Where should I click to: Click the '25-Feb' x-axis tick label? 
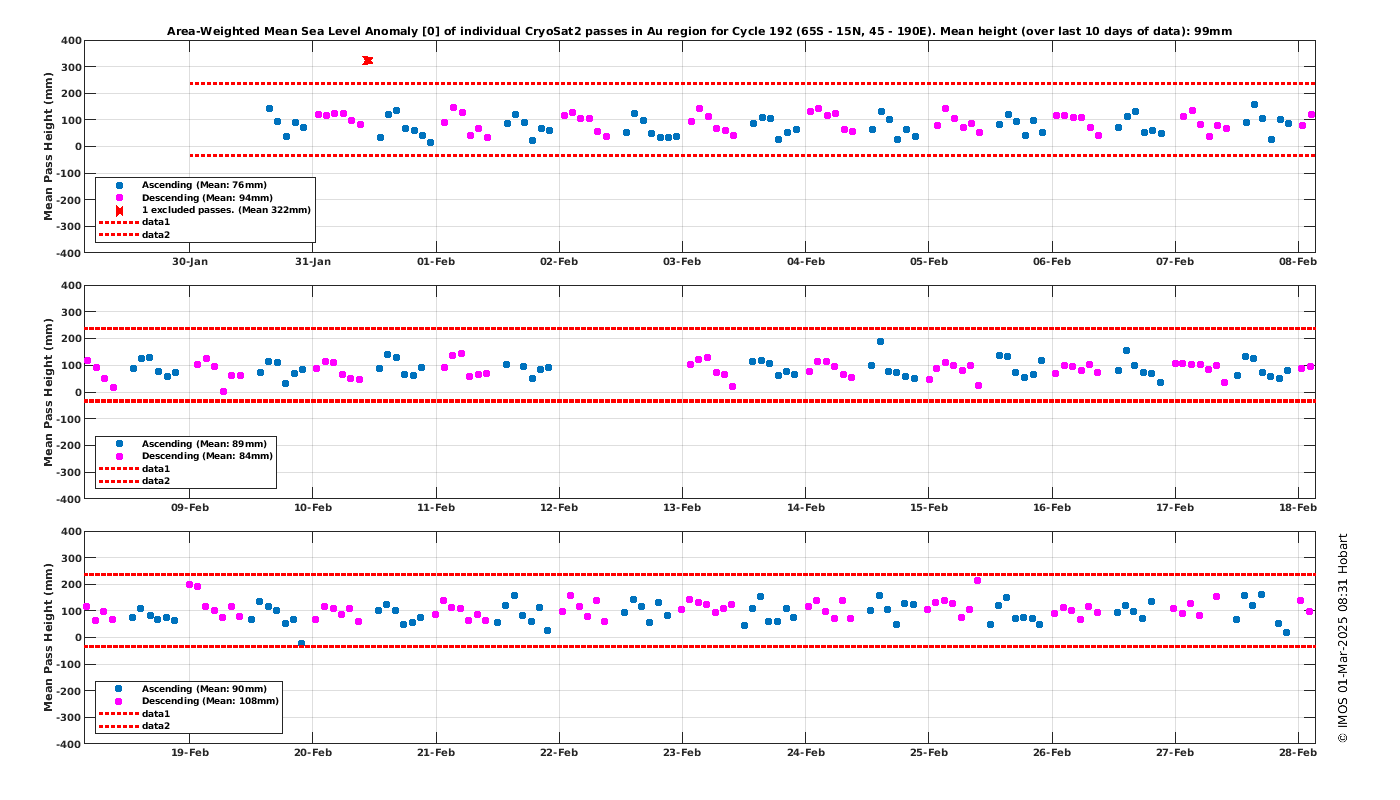[x=929, y=753]
